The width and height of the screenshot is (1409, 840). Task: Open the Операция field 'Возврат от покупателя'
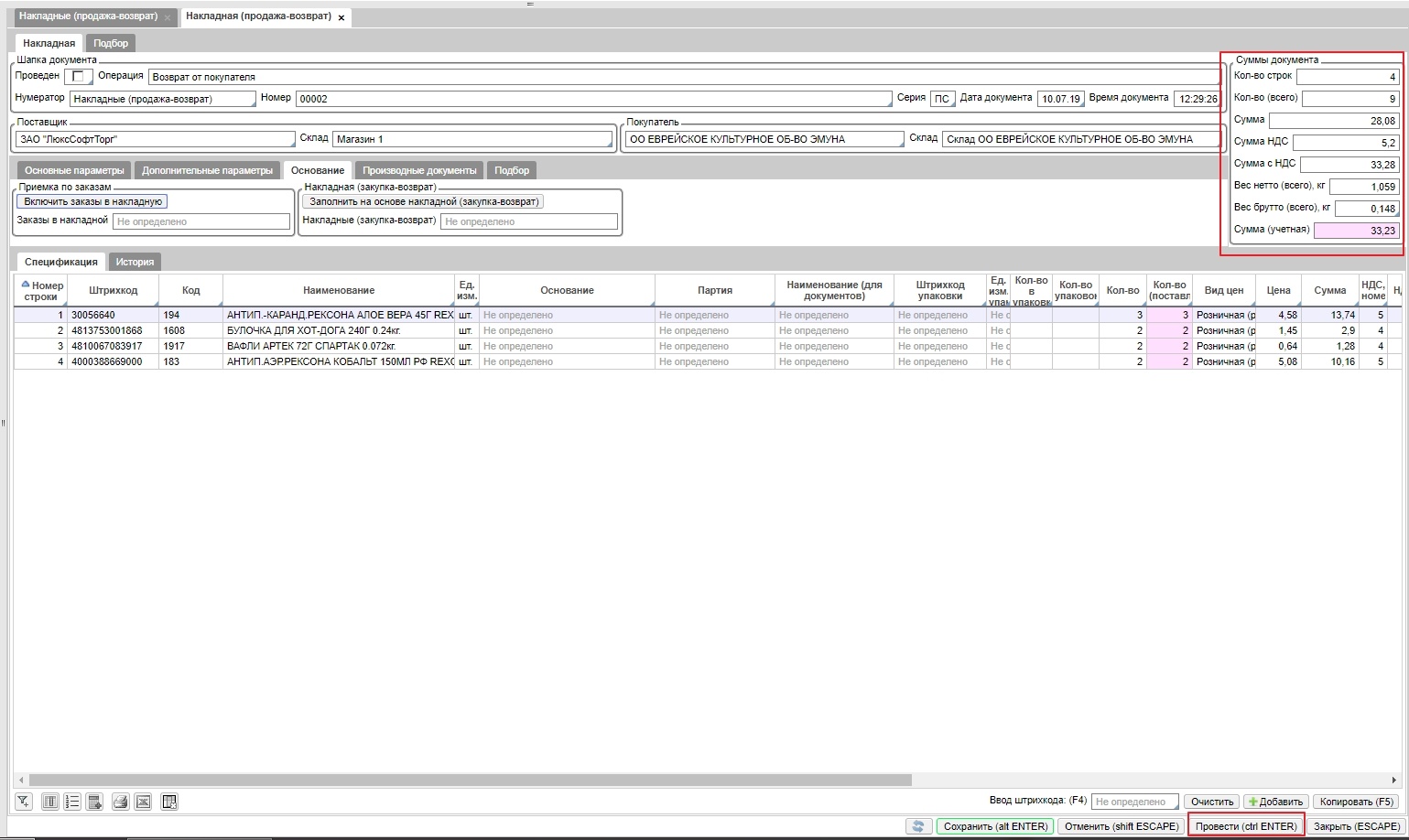tap(684, 77)
